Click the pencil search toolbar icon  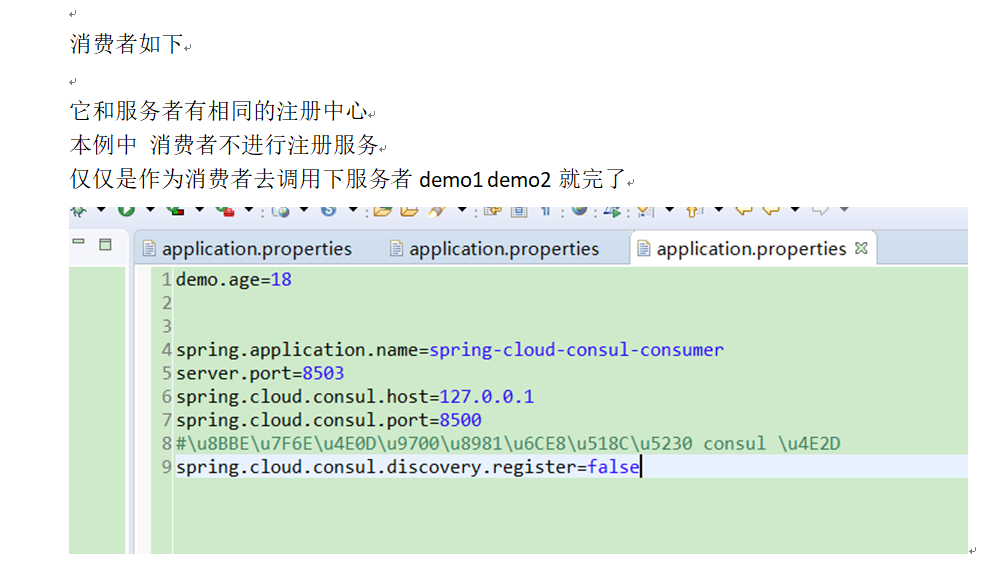click(x=438, y=211)
